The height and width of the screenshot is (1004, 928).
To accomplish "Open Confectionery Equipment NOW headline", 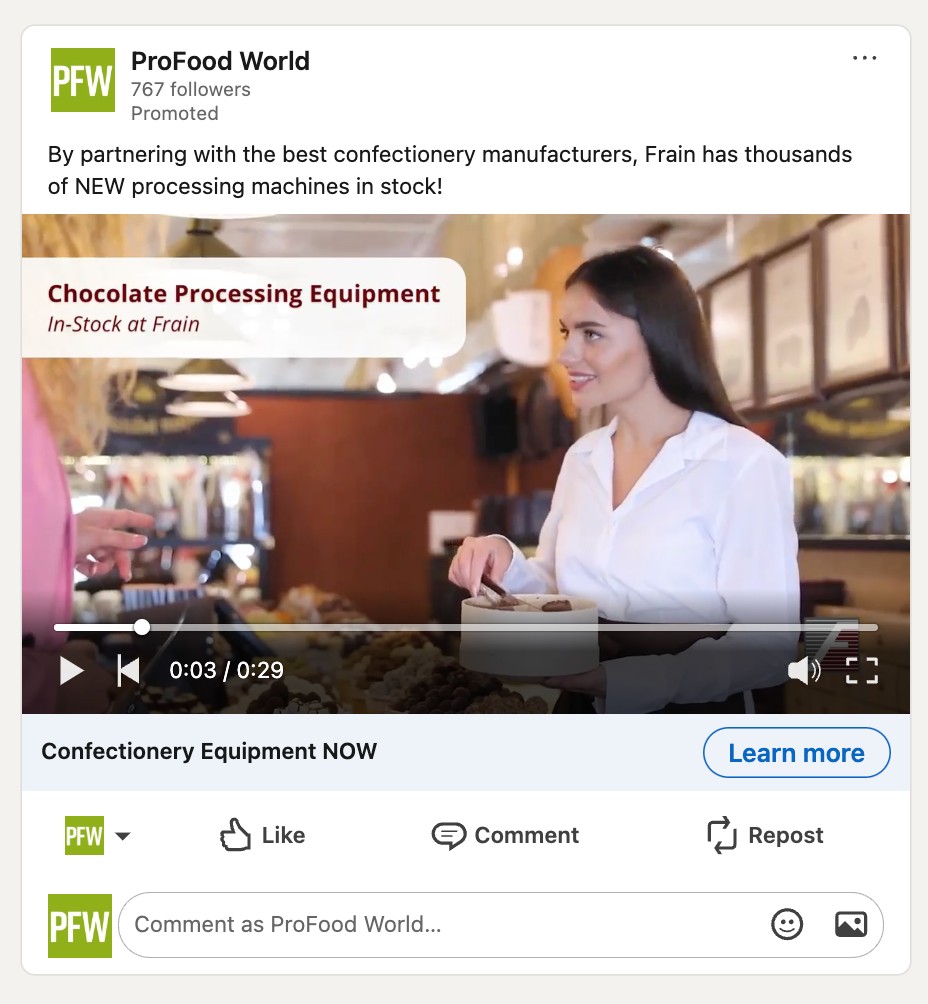I will pos(209,751).
